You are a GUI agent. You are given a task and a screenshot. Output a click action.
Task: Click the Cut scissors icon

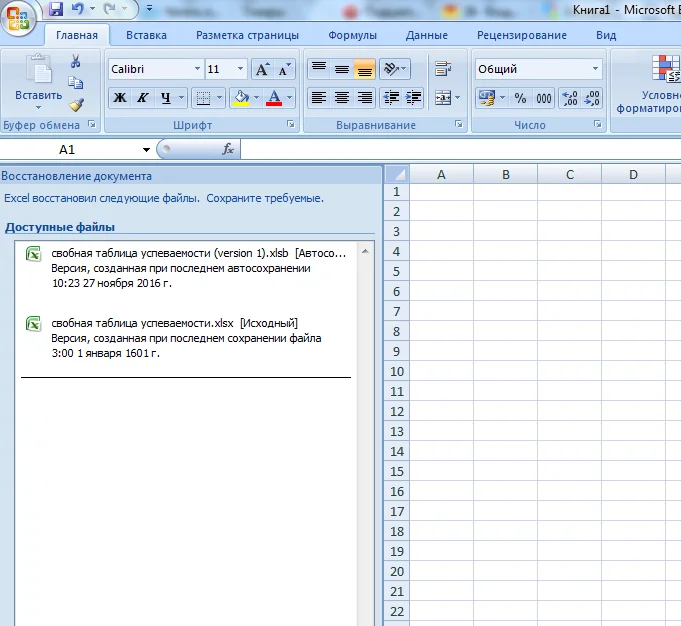click(x=76, y=62)
